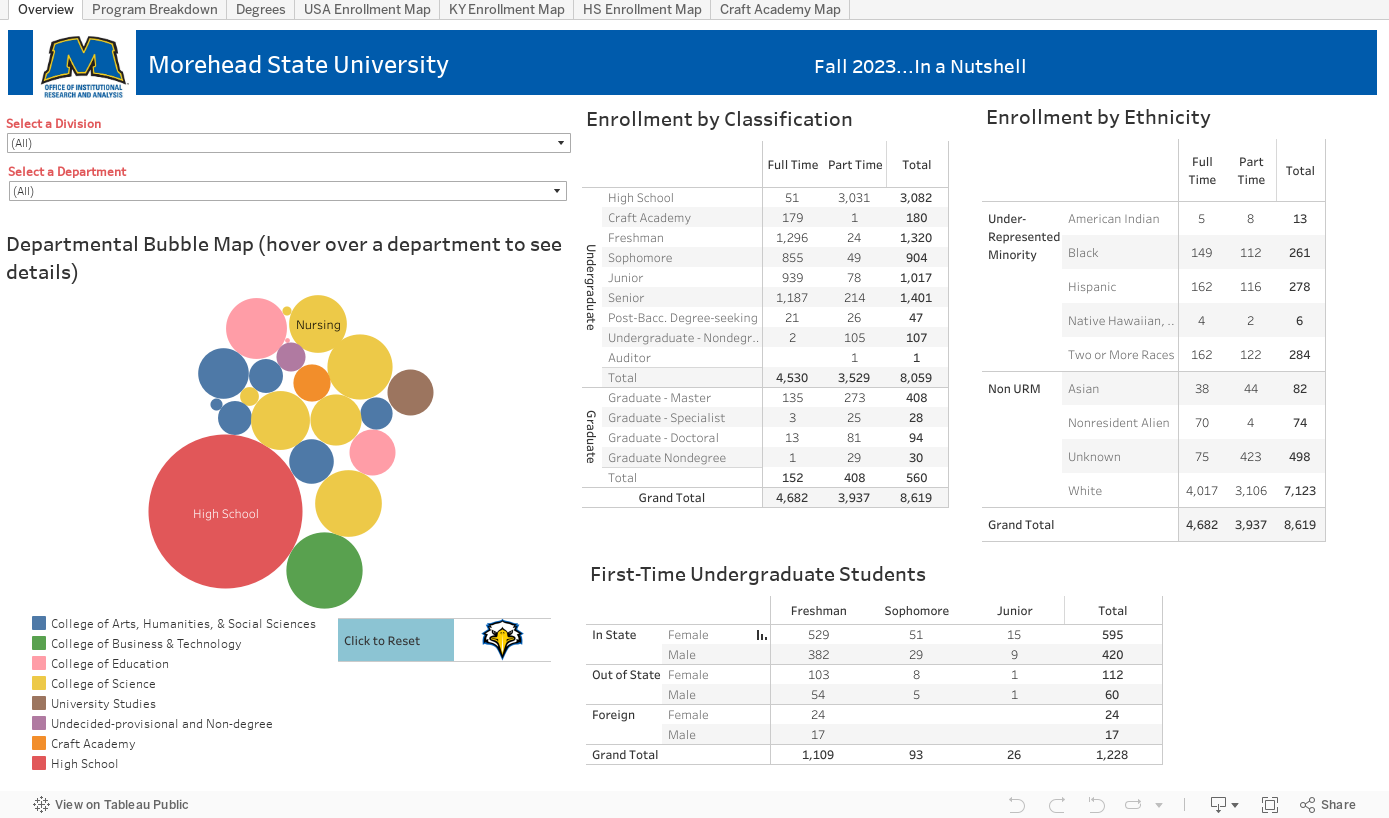
Task: Open the Select a Department dropdown
Action: point(288,191)
